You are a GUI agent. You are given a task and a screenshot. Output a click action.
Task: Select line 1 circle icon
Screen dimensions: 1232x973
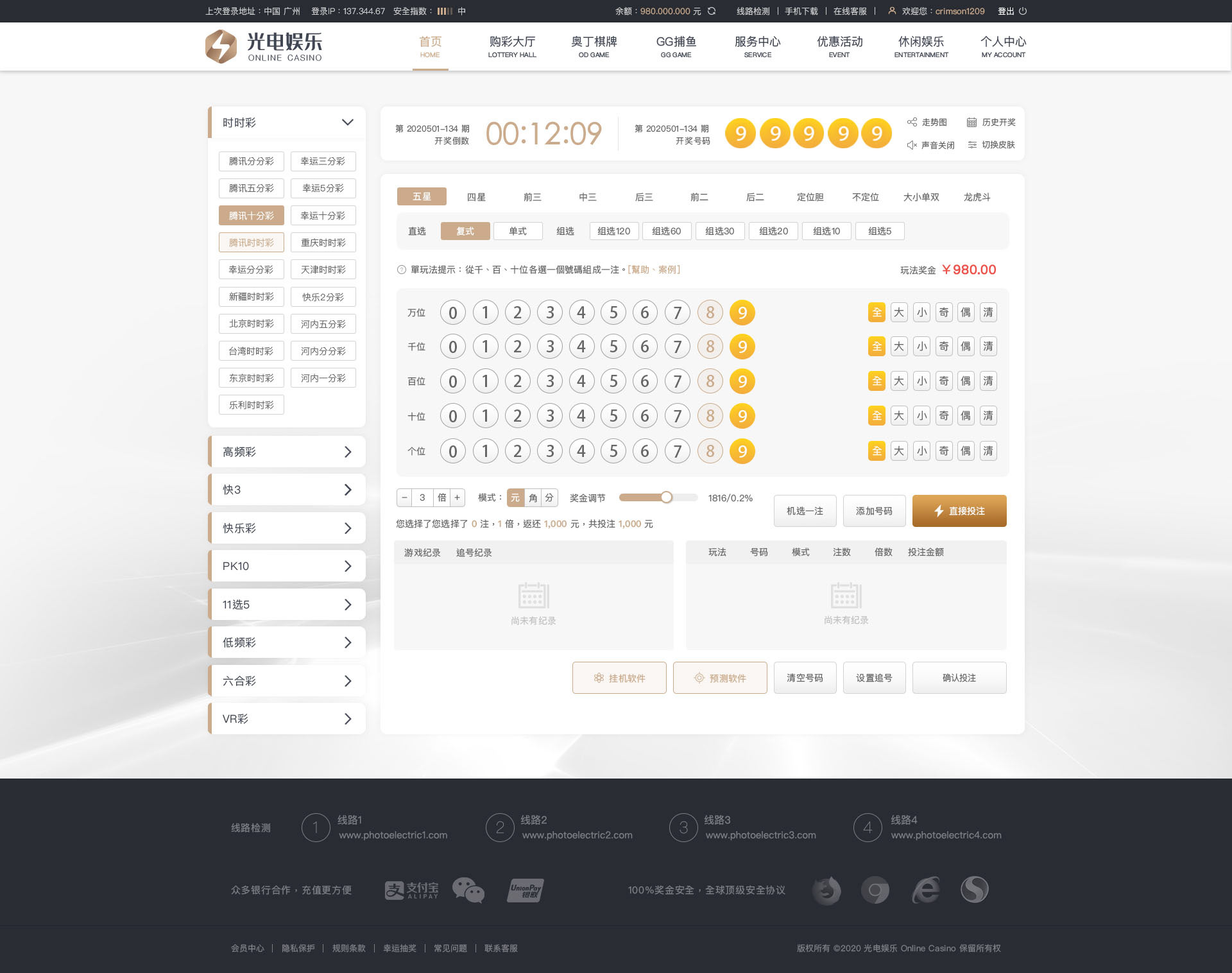316,828
